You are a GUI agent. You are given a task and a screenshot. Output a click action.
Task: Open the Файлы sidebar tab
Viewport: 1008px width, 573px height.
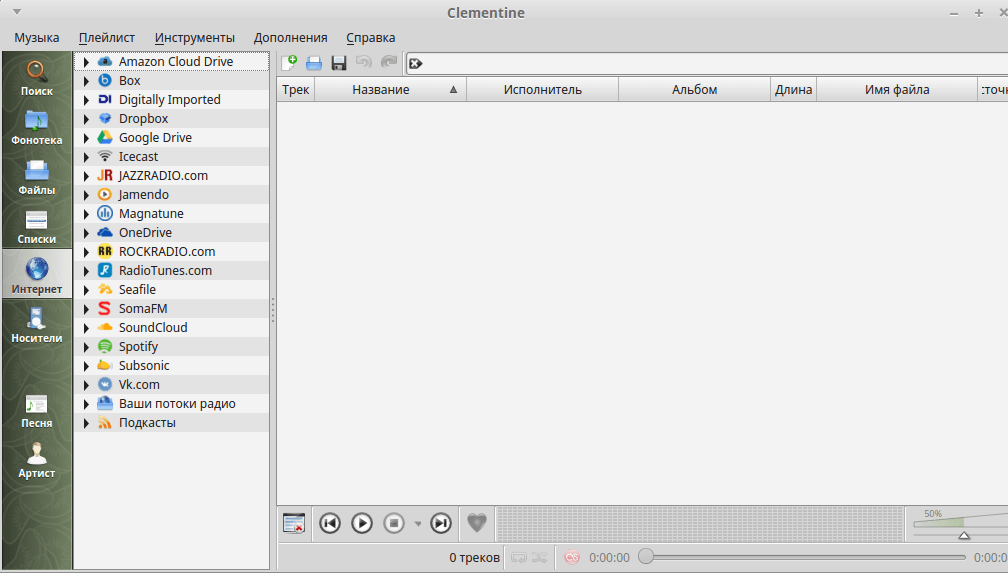pyautogui.click(x=37, y=177)
